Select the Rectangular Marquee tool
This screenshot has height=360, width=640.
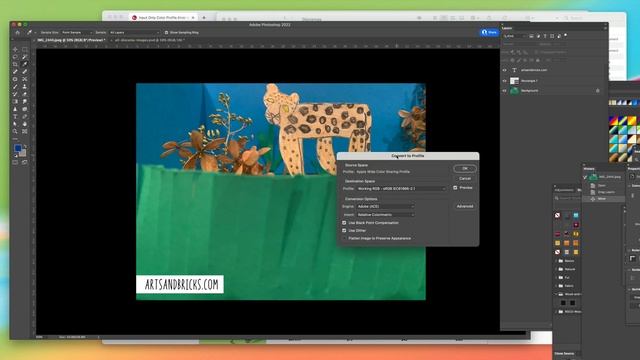point(25,49)
